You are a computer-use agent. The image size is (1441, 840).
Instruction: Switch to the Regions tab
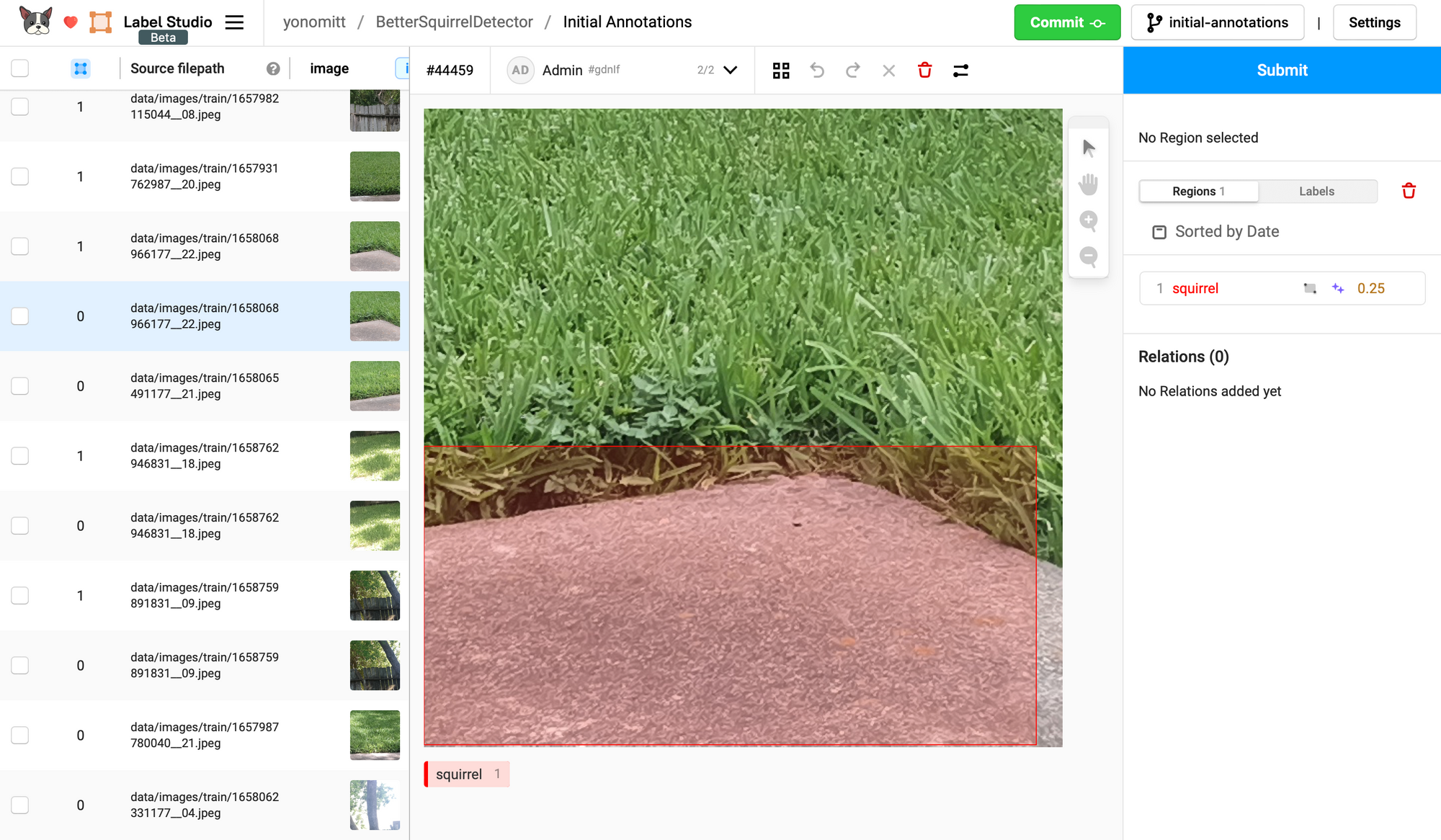pyautogui.click(x=1199, y=192)
